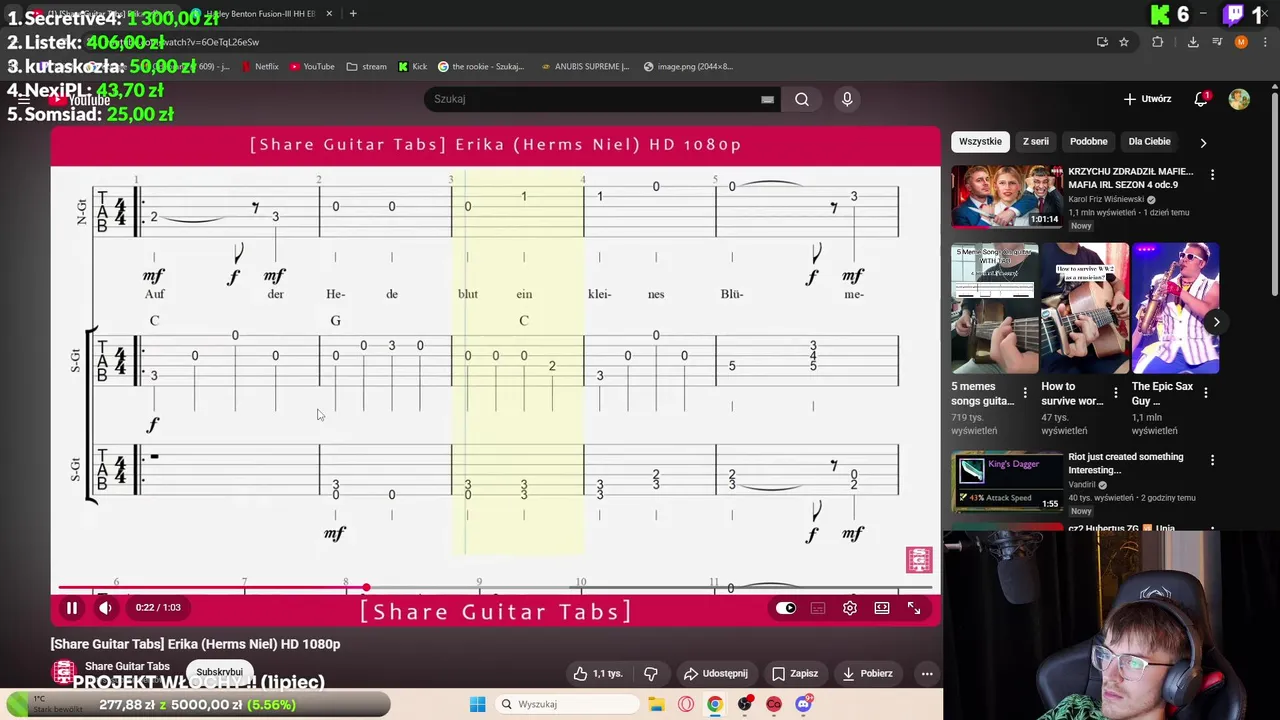This screenshot has width=1280, height=720.
Task: Switch to the Harley Benton Fusion-III tab
Action: (x=259, y=14)
